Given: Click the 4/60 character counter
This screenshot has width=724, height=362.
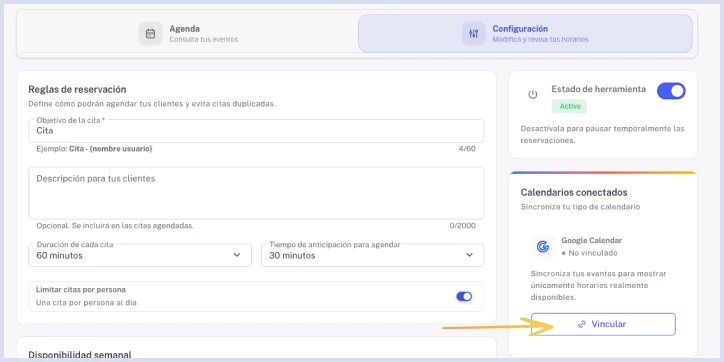Looking at the screenshot, I should coord(467,149).
